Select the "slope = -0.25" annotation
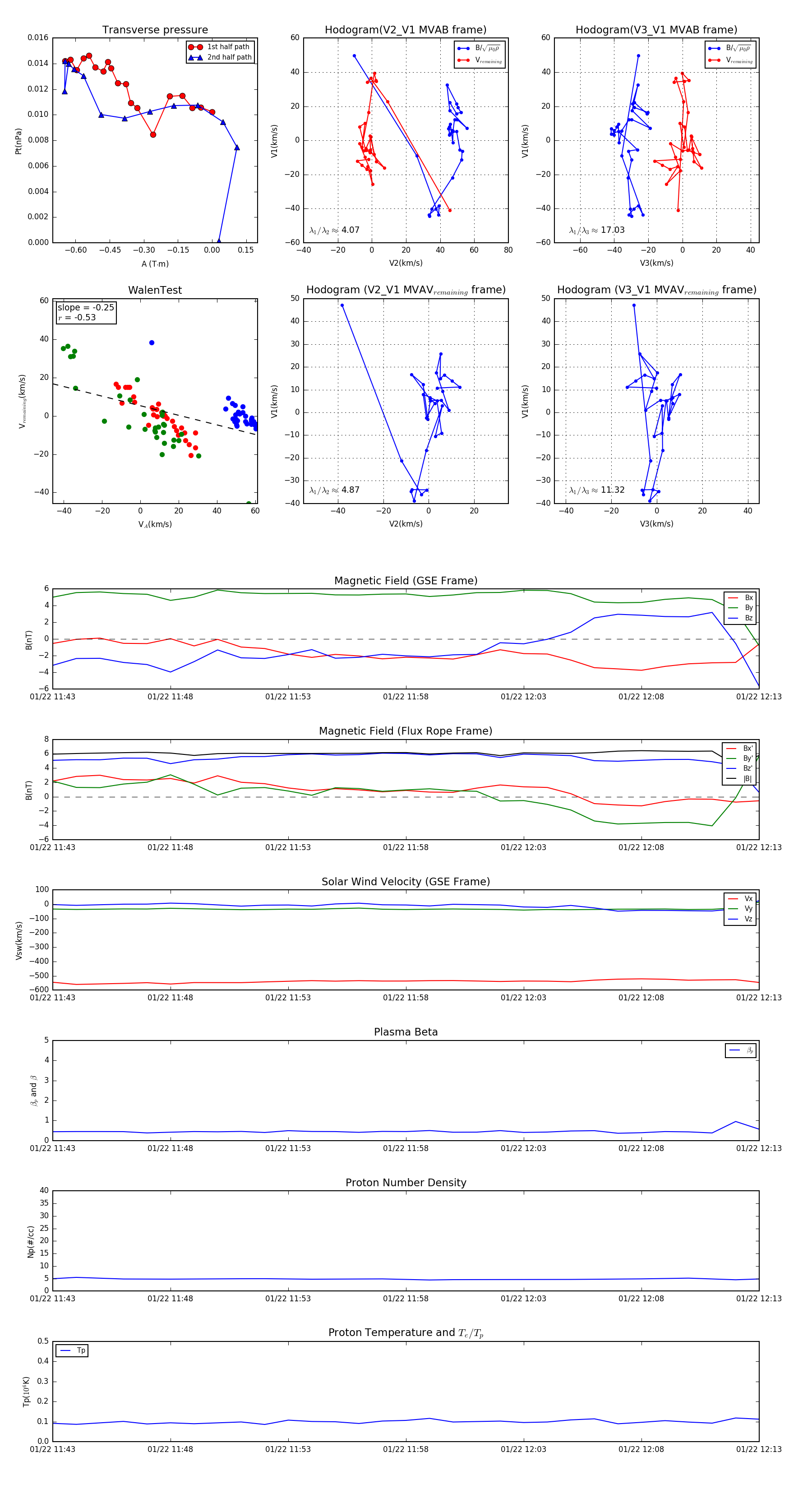The width and height of the screenshot is (812, 1489). (x=86, y=308)
